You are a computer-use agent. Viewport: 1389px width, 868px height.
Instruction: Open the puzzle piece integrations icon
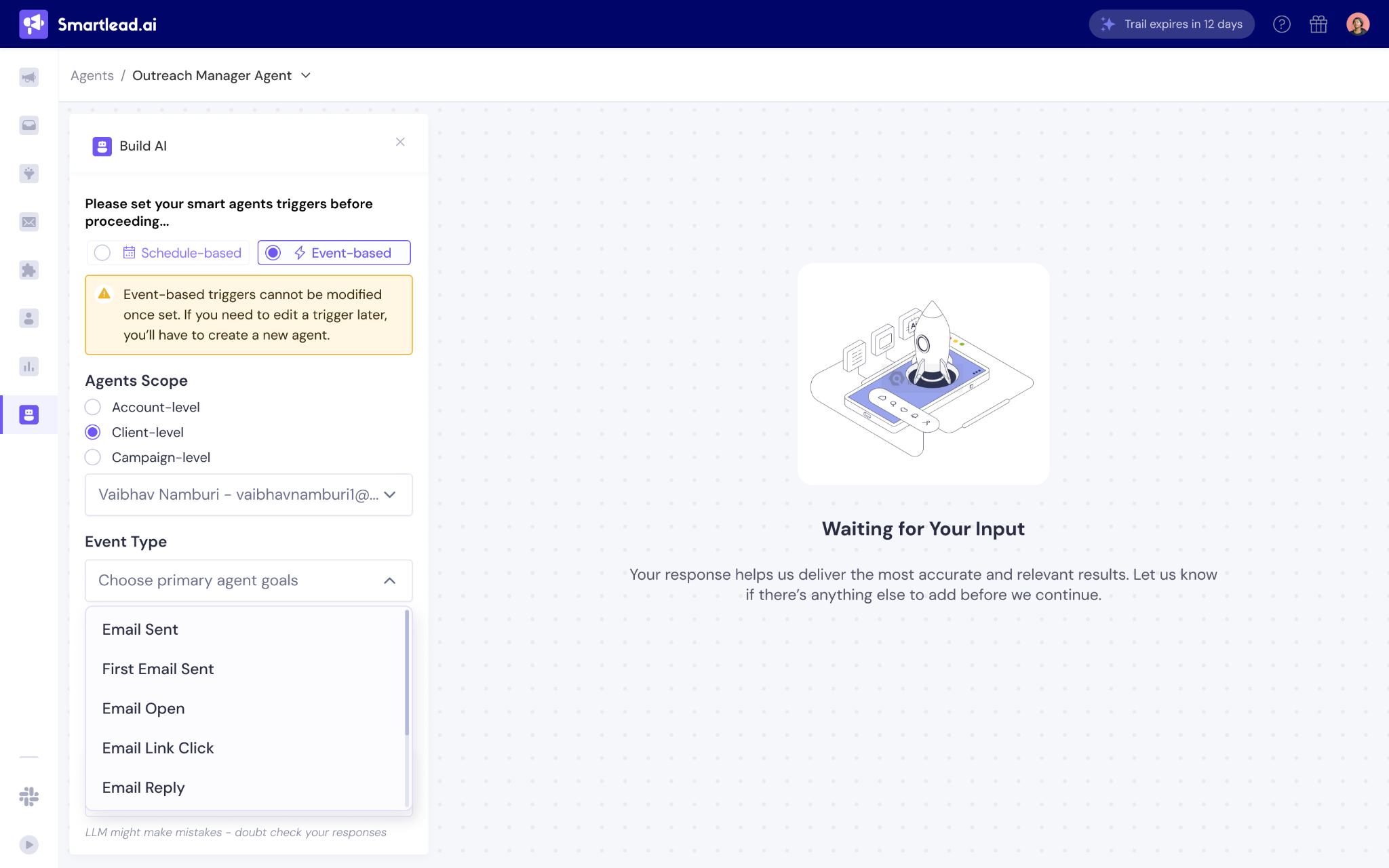click(28, 271)
